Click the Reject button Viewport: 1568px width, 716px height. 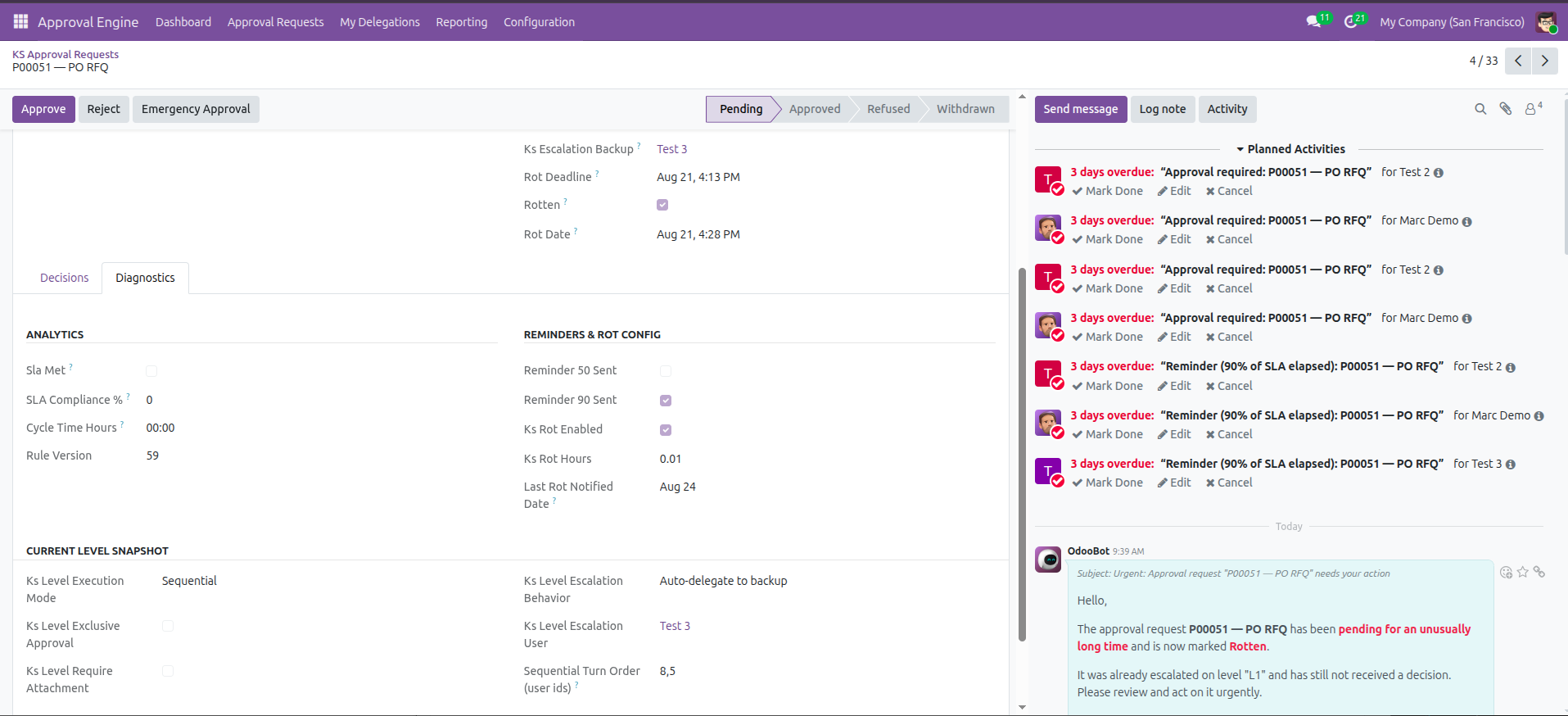click(x=103, y=109)
